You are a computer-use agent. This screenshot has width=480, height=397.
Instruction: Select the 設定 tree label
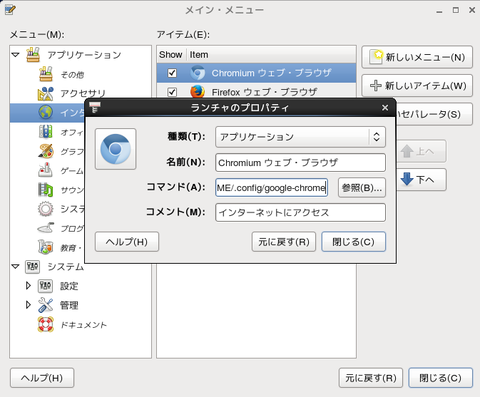(x=69, y=286)
